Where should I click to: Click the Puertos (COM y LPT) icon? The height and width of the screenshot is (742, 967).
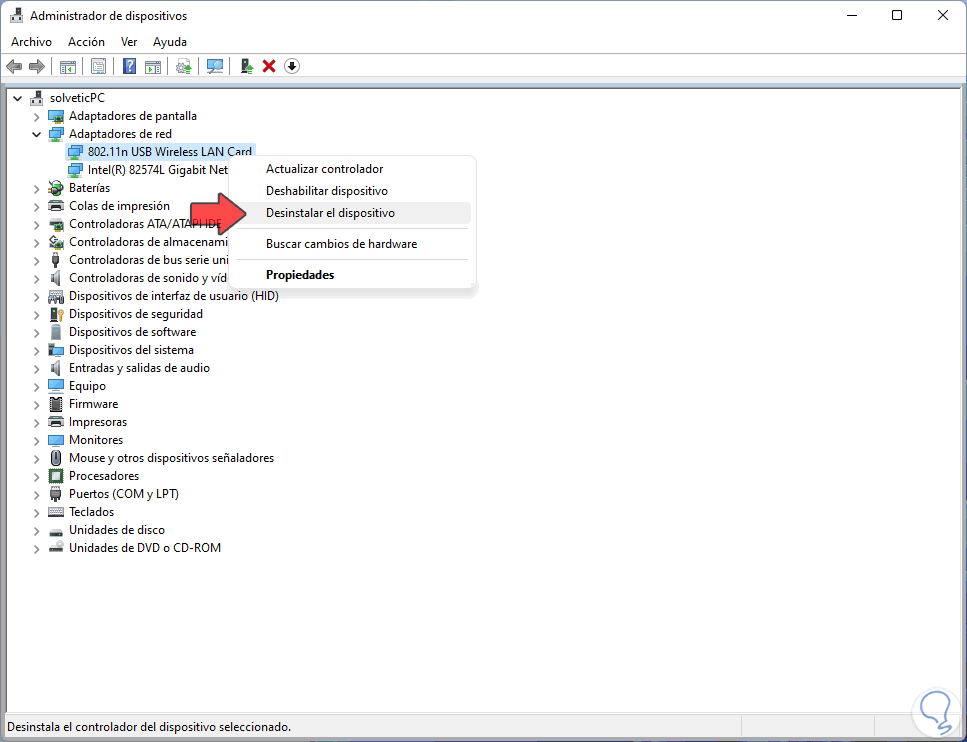(56, 494)
